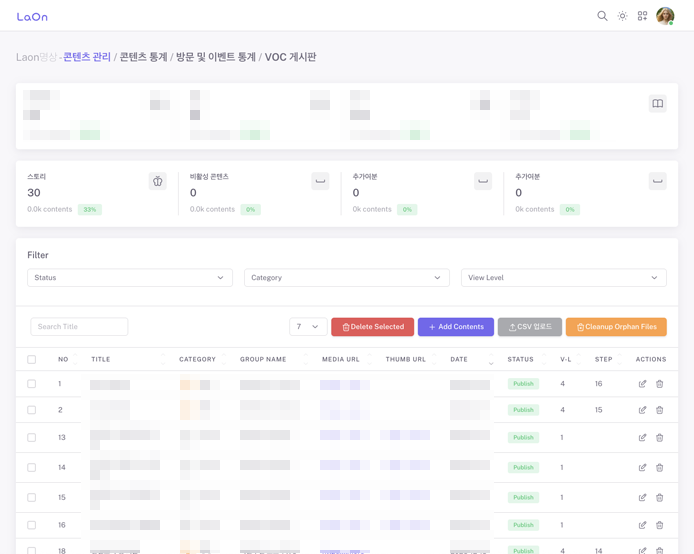694x554 pixels.
Task: Focus the Search Title input field
Action: [x=79, y=327]
